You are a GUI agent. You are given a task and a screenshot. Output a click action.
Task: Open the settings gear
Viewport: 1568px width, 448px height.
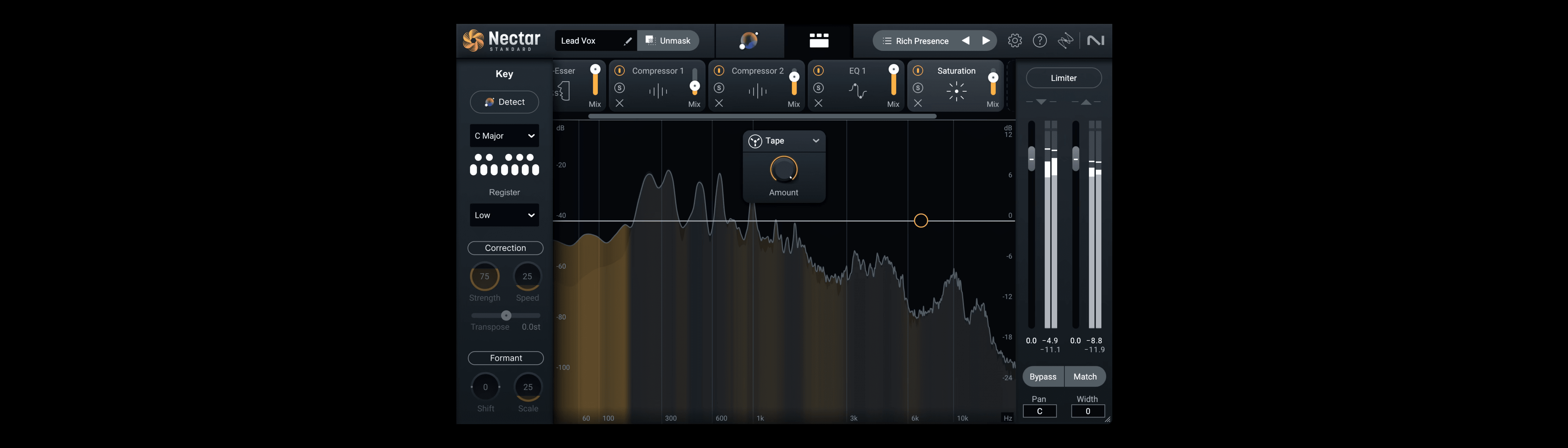[1015, 41]
